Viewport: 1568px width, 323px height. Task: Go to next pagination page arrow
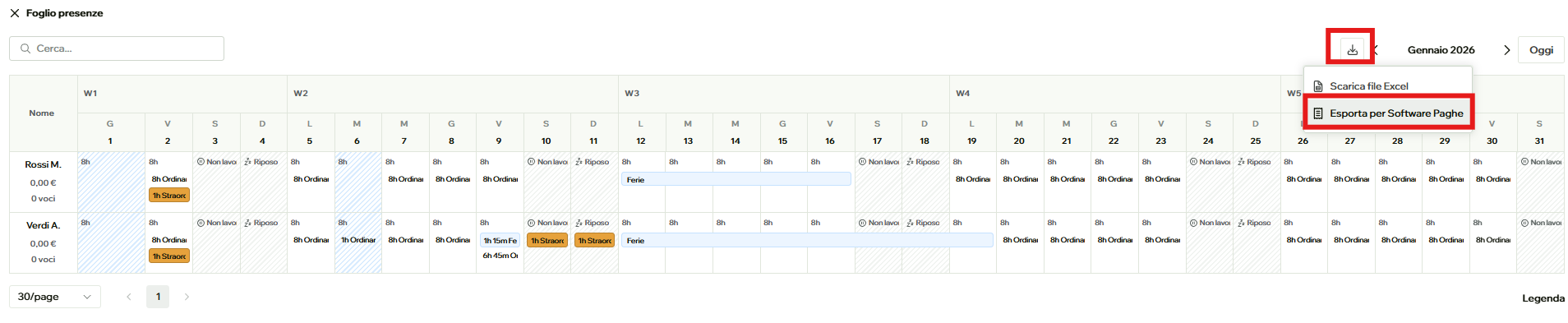[x=187, y=297]
